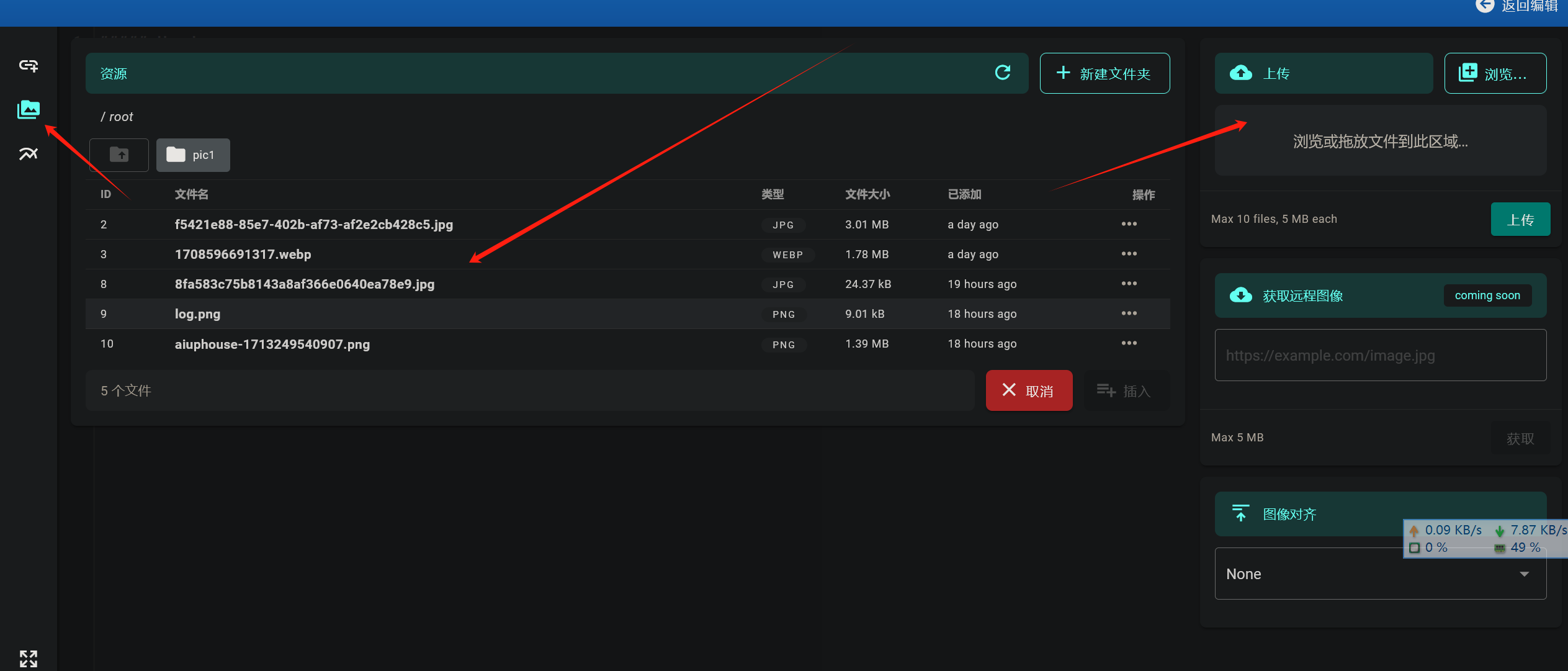The width and height of the screenshot is (1568, 671).
Task: Open the image gallery sidebar icon
Action: (29, 109)
